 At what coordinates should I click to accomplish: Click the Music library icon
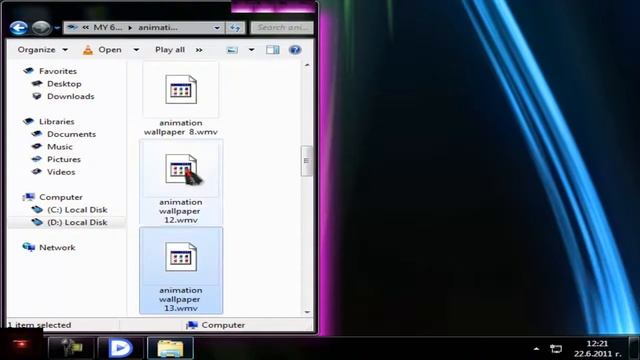tap(37, 146)
